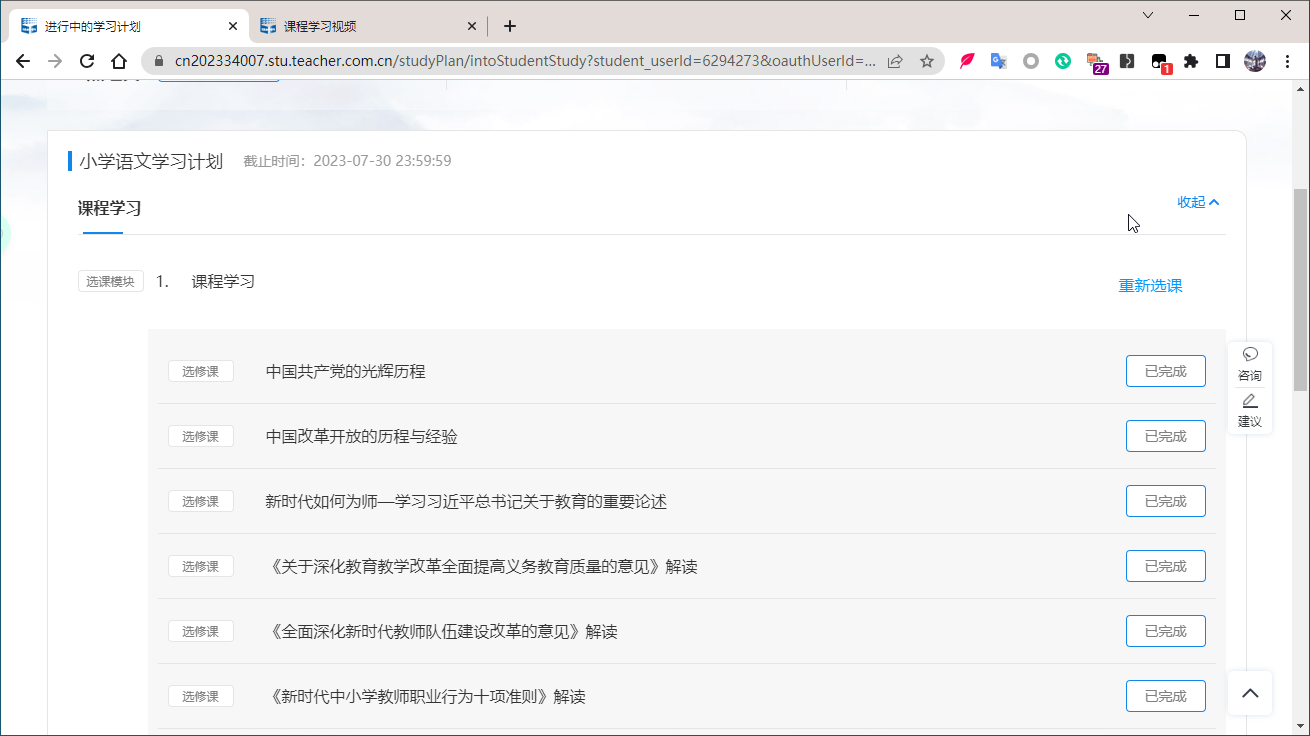
Task: Open the Chrome three-dot menu
Action: pos(1287,61)
